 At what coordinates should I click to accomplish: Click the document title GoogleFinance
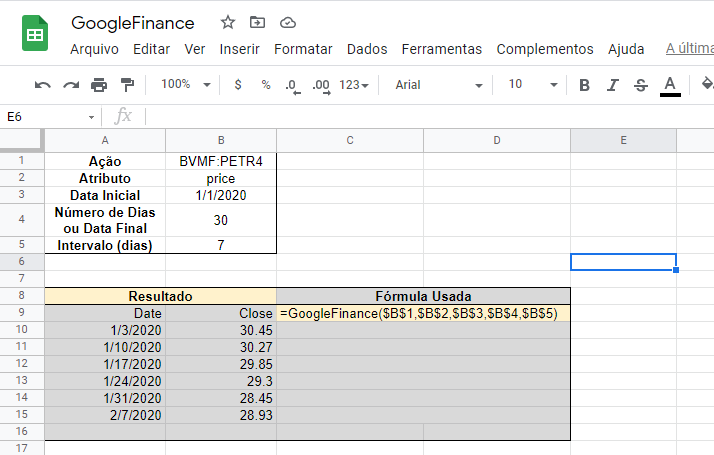point(133,23)
